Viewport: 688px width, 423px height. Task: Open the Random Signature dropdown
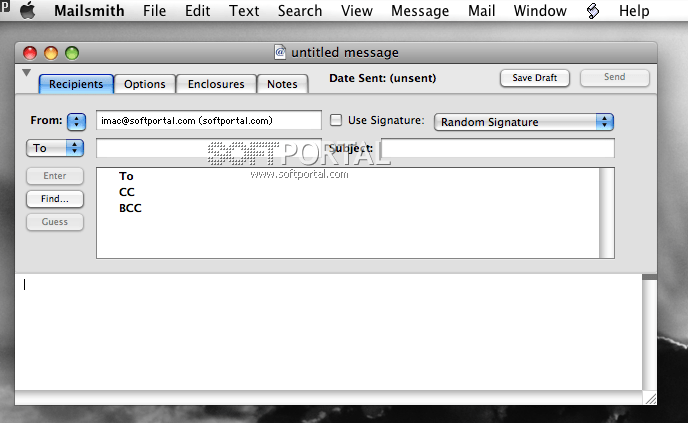click(523, 122)
